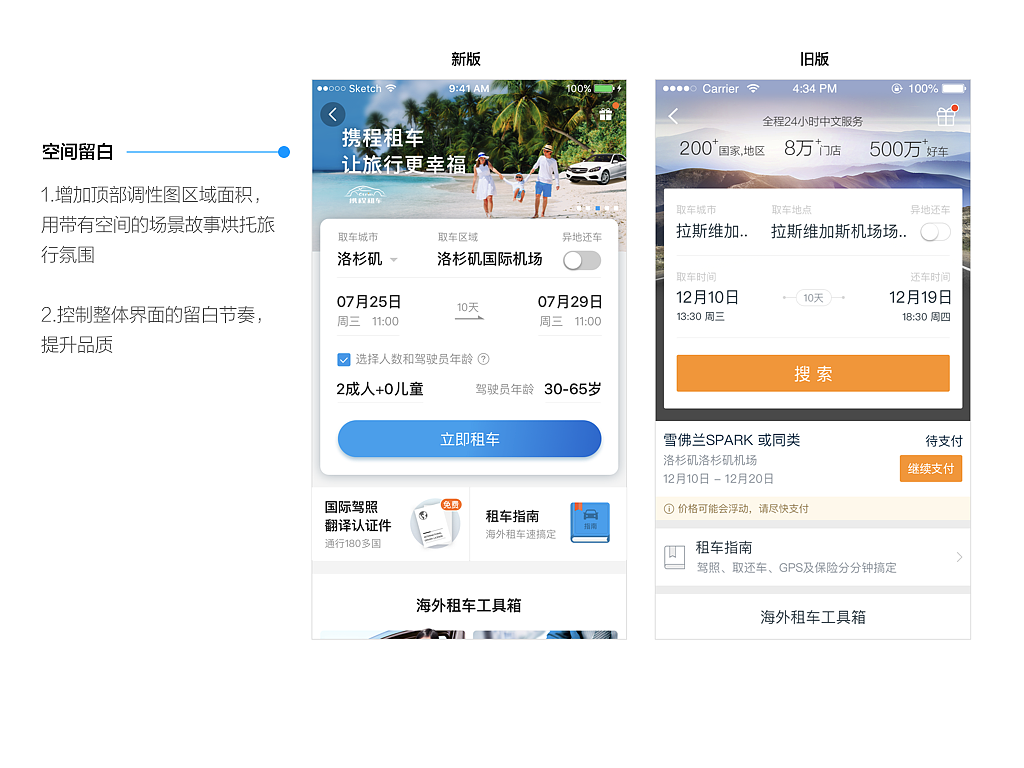
Task: Select old version pickup location 拉斯维加斯机场
Action: click(839, 231)
